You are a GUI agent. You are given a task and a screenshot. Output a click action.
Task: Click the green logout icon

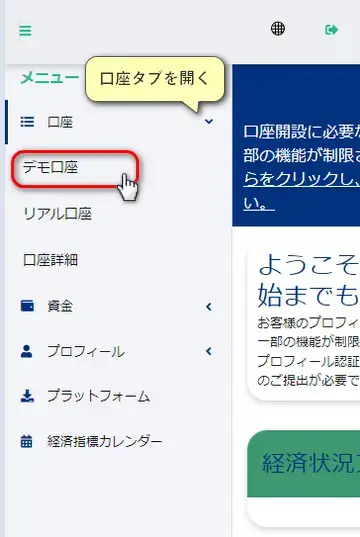pyautogui.click(x=331, y=30)
